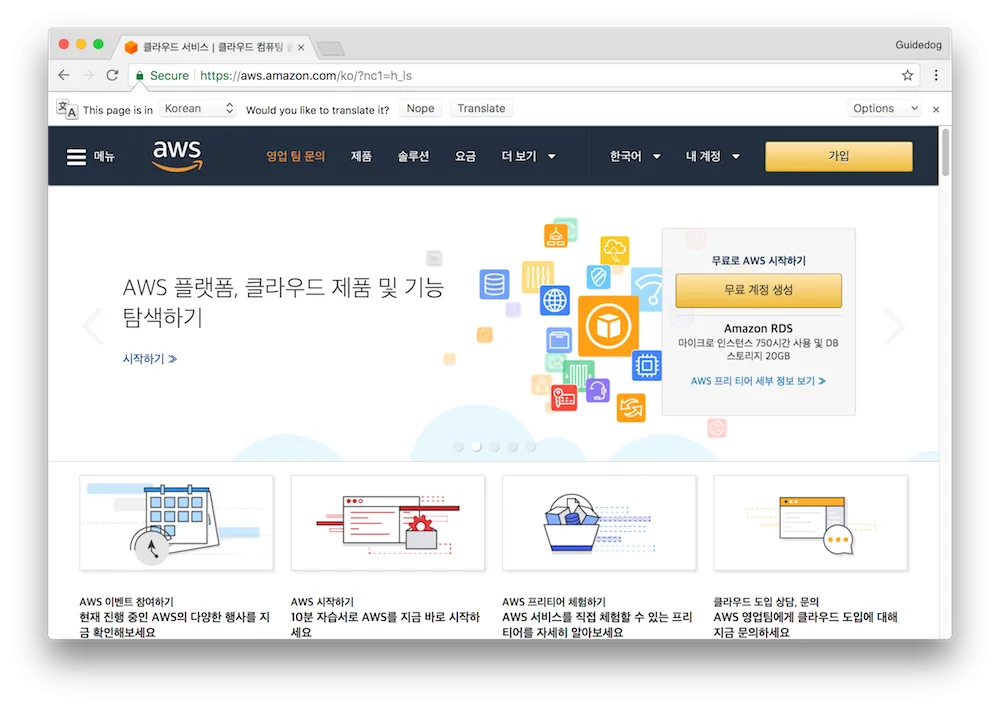The image size is (1000, 708).
Task: Open the AWS 이벤트 참여하기 calendar thumbnail
Action: (177, 523)
